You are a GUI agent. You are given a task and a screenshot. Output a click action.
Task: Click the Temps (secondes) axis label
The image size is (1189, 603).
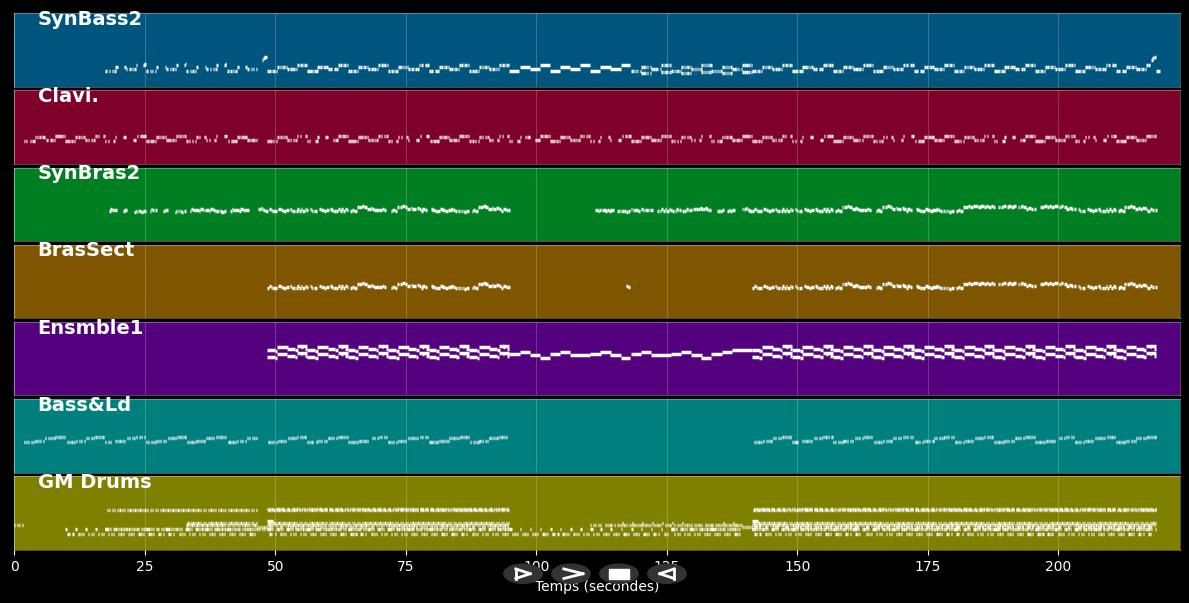pos(596,587)
